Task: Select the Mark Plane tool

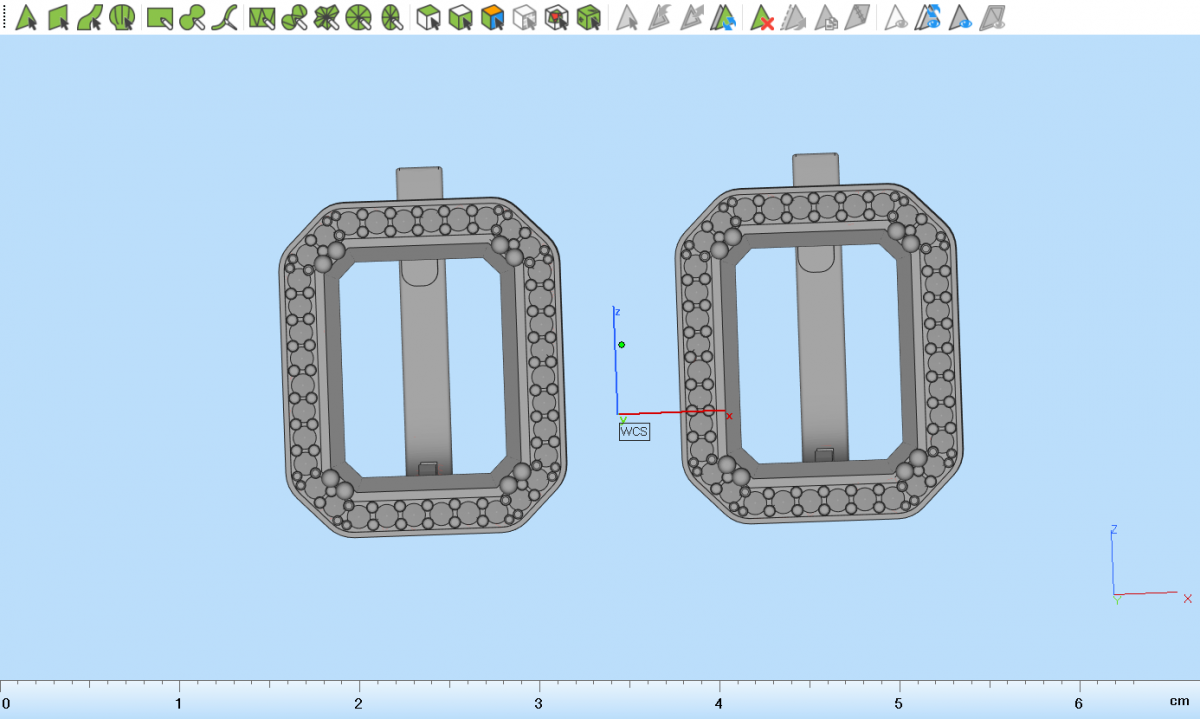Action: 58,17
